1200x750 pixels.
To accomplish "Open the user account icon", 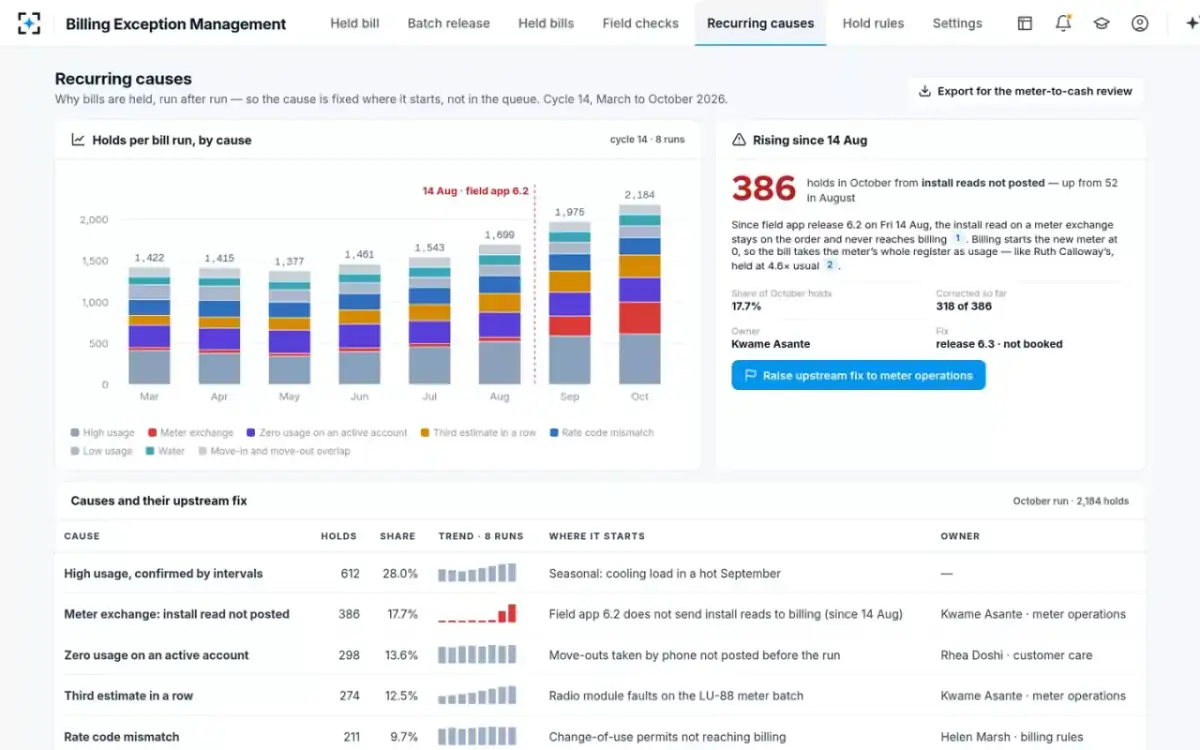I will click(1140, 23).
